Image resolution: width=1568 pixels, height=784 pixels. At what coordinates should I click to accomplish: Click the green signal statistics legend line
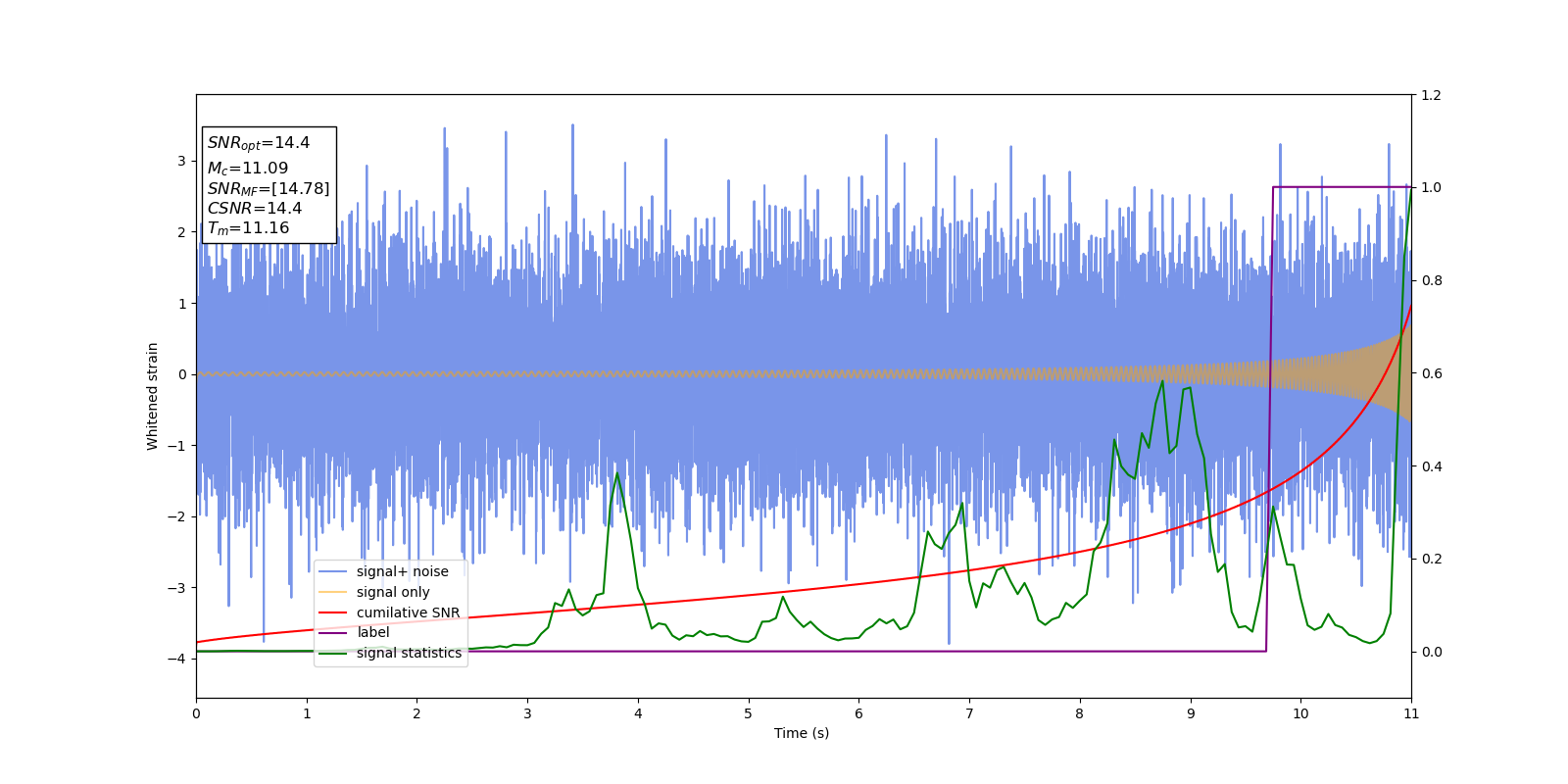click(333, 653)
